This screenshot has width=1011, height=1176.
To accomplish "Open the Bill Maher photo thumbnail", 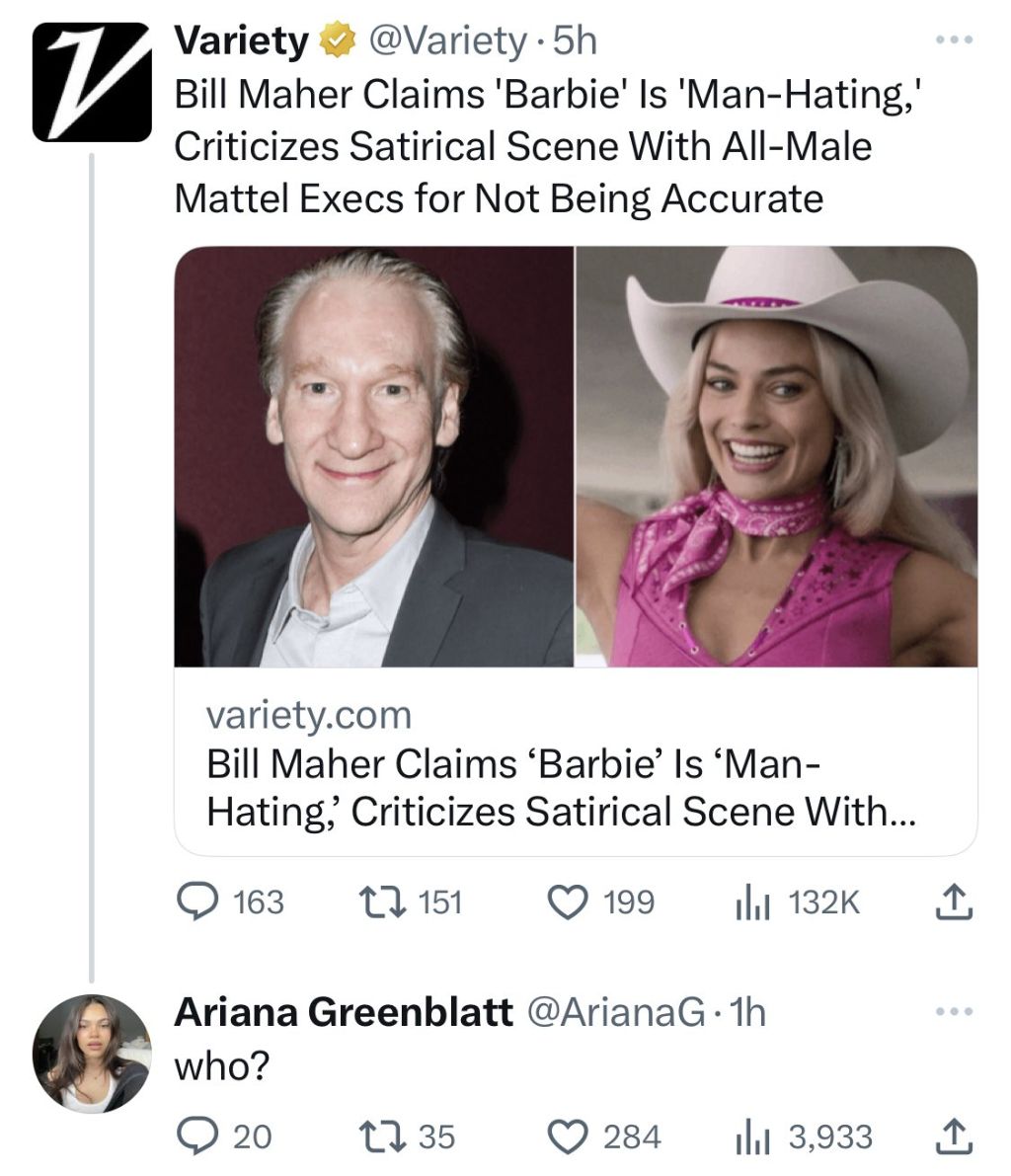I will (x=374, y=456).
